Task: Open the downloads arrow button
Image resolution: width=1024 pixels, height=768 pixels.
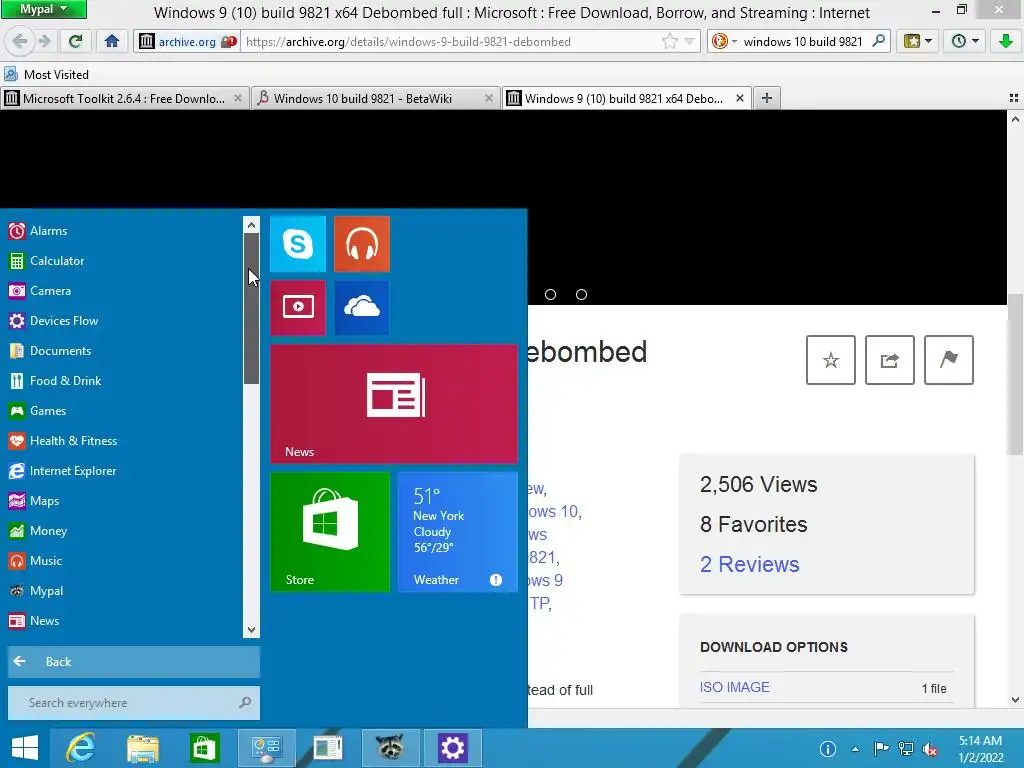Action: (1006, 42)
